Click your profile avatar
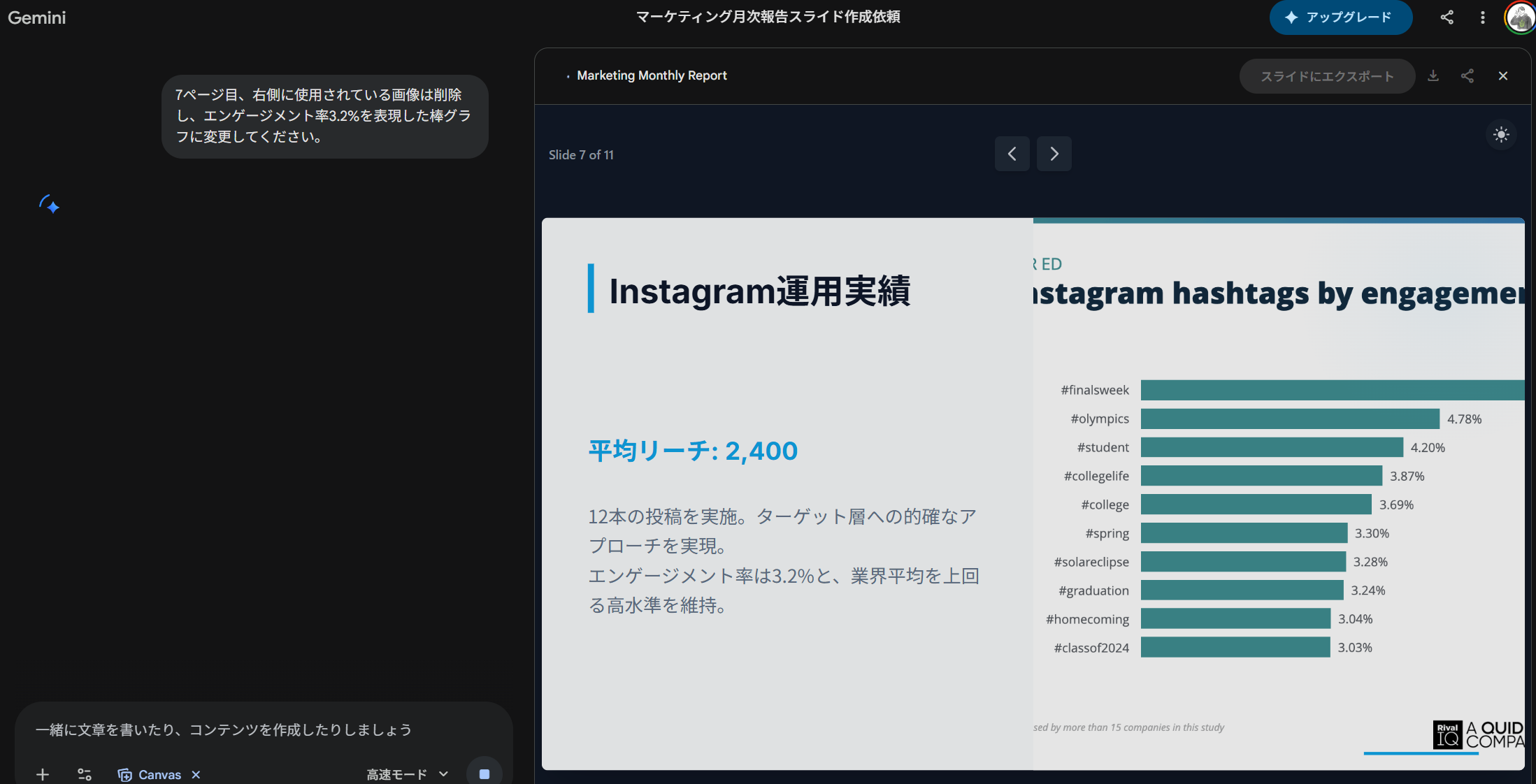This screenshot has width=1536, height=784. pos(1519,17)
